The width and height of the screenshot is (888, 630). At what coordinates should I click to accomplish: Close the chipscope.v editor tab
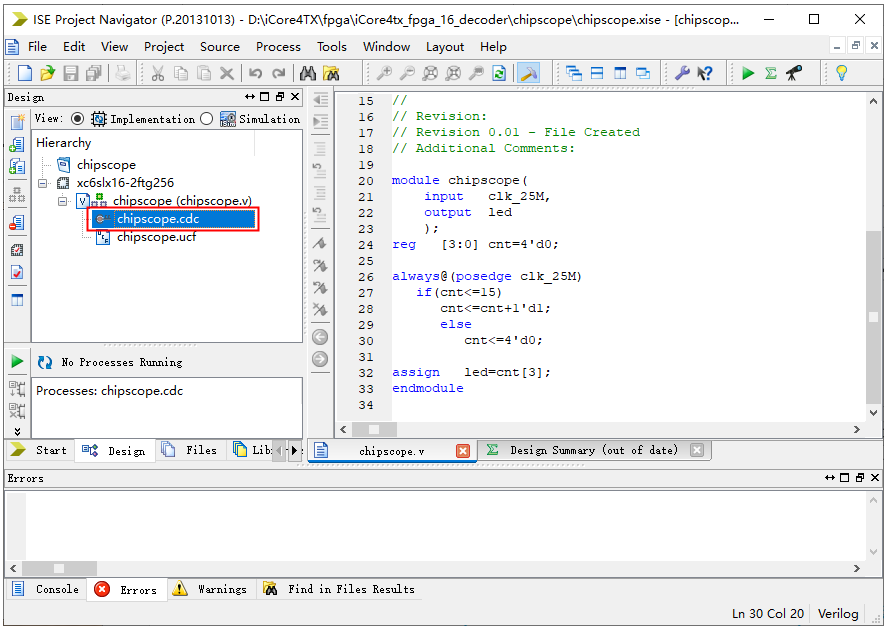[x=462, y=451]
